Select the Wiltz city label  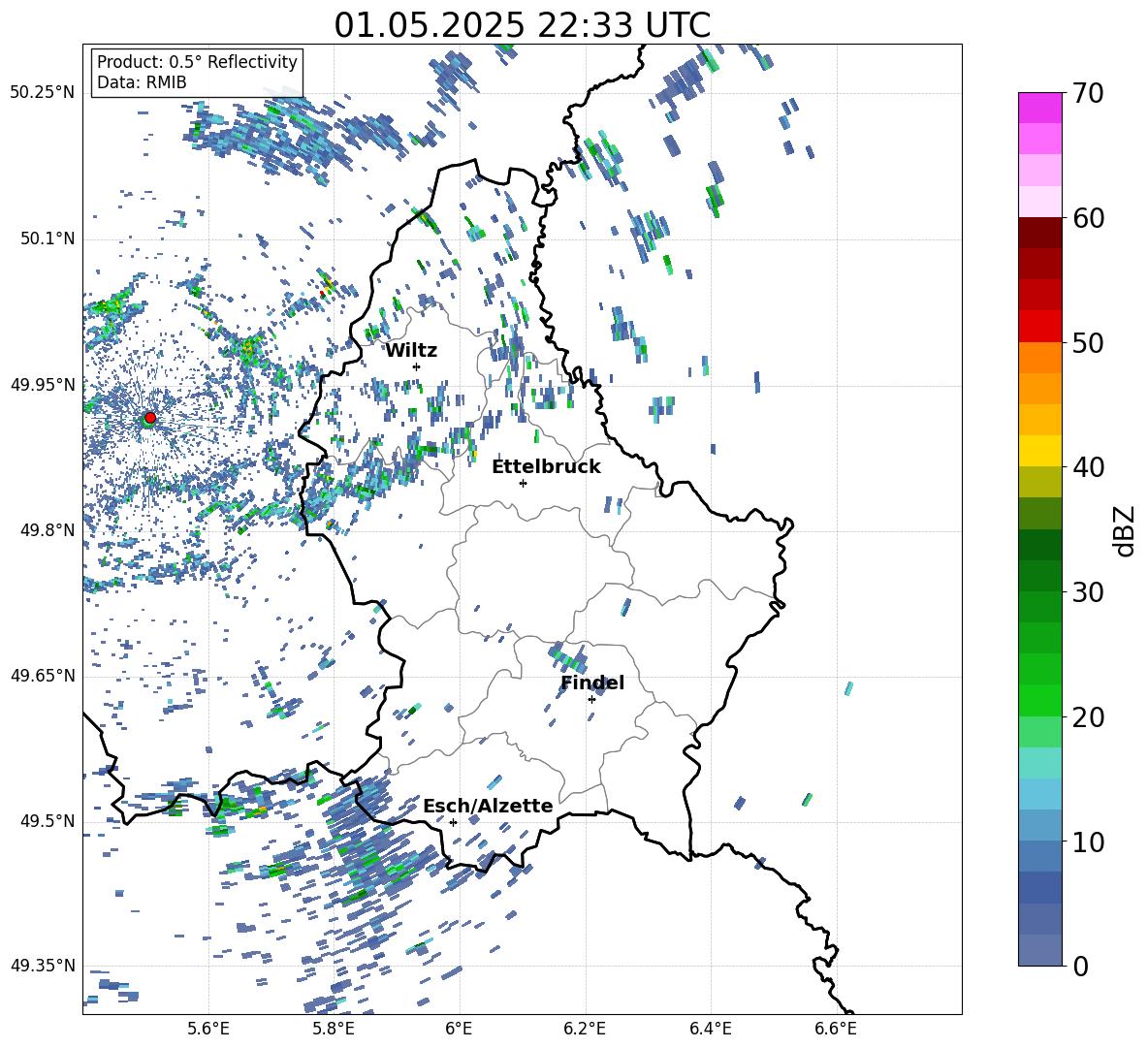(411, 351)
